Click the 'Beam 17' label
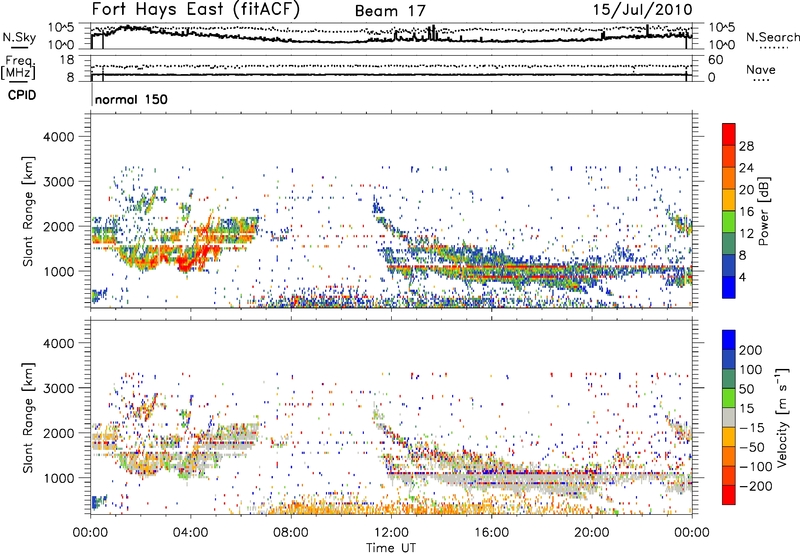Viewport: 800px width, 554px height. point(390,11)
